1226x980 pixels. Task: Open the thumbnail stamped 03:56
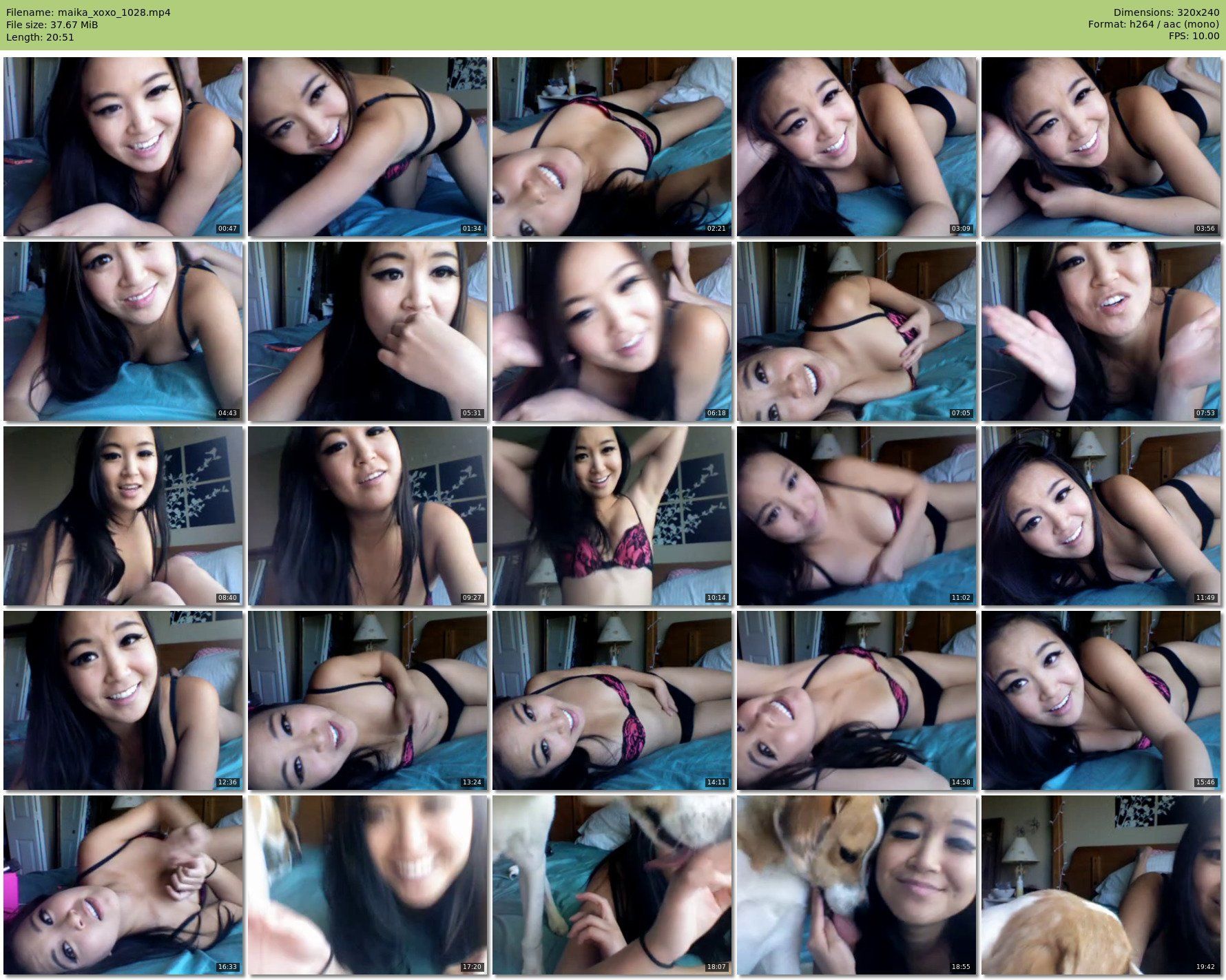pos(1101,147)
